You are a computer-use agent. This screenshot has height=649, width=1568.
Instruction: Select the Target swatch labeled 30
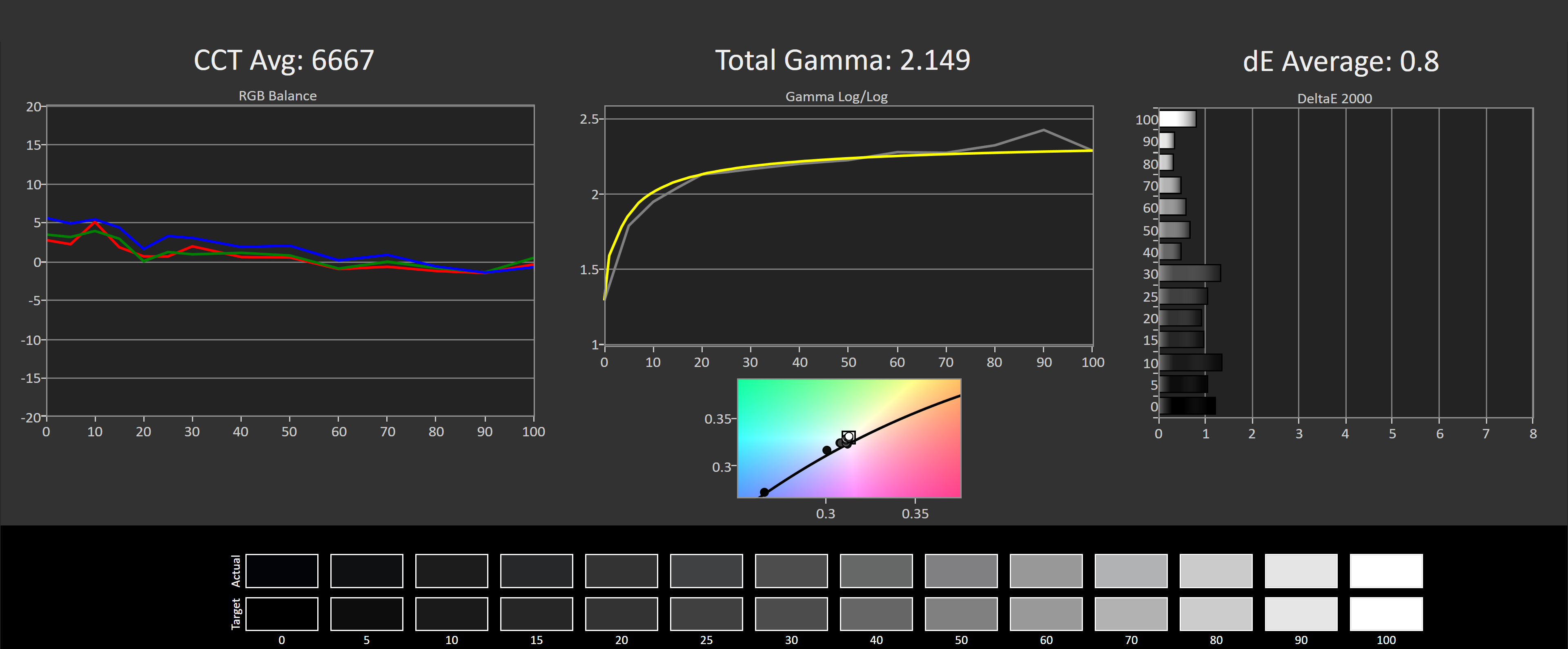(x=791, y=614)
